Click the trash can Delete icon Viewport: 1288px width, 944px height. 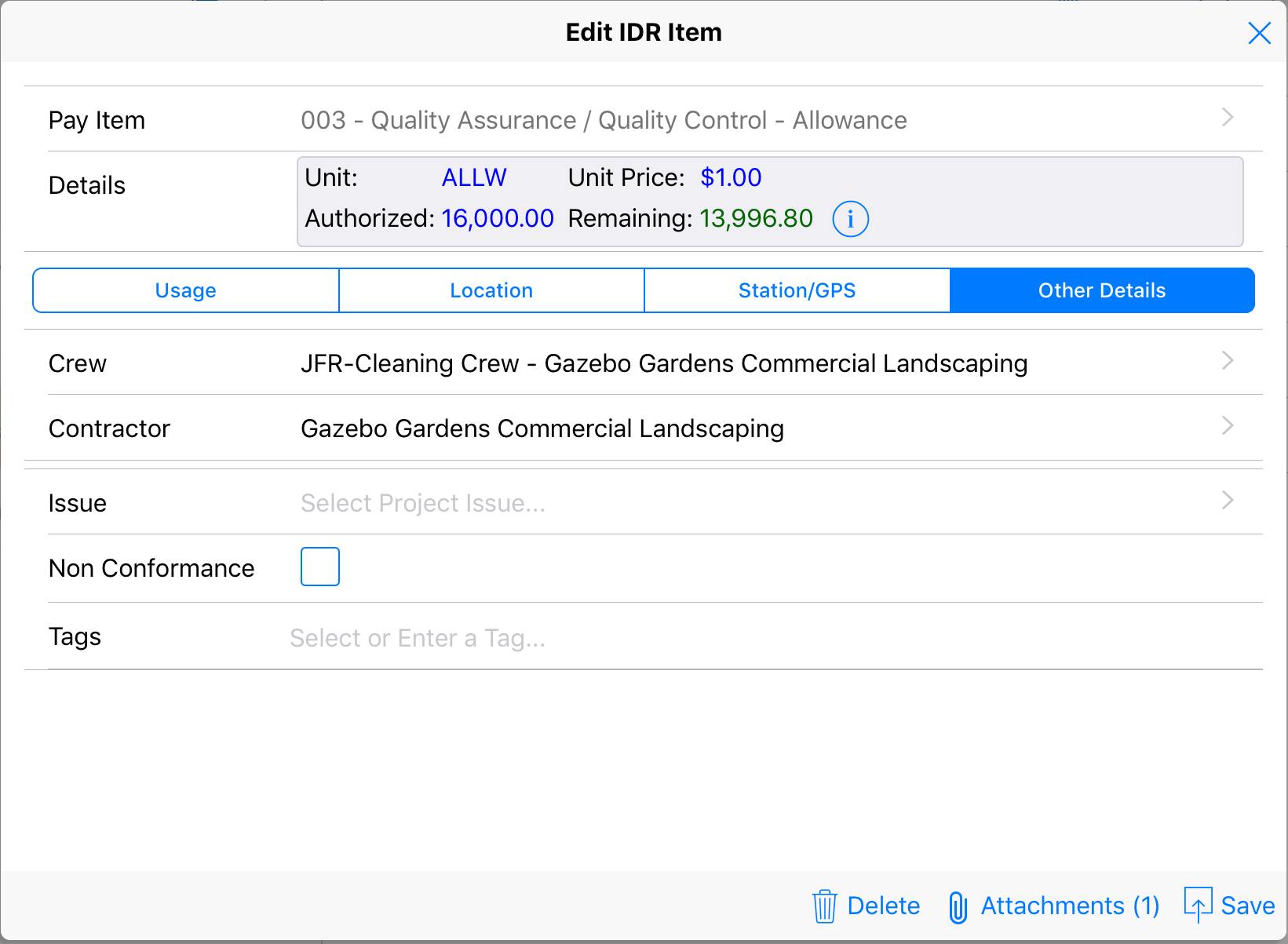tap(824, 906)
